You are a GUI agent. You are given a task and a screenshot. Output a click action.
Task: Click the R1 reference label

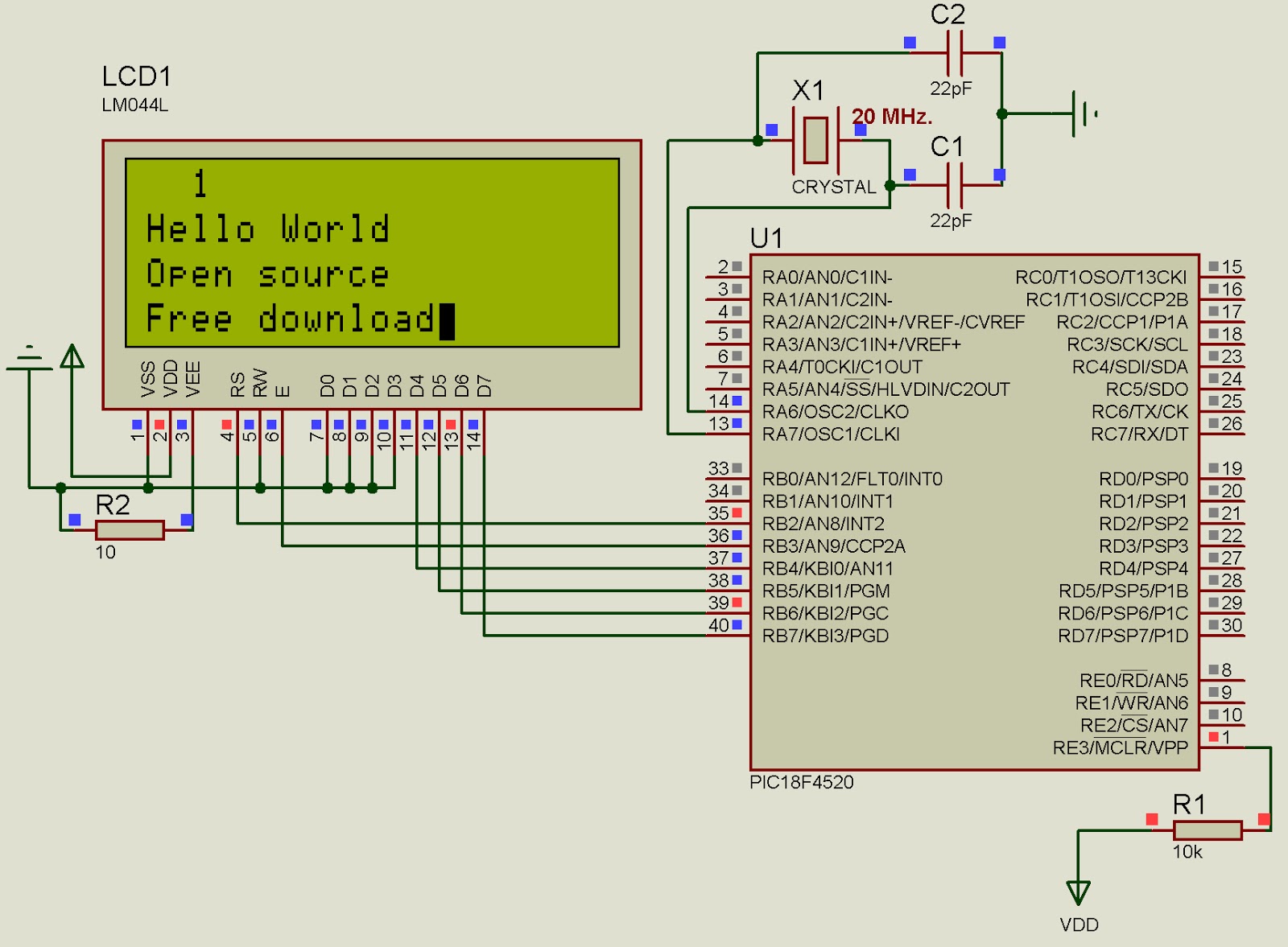[1189, 805]
